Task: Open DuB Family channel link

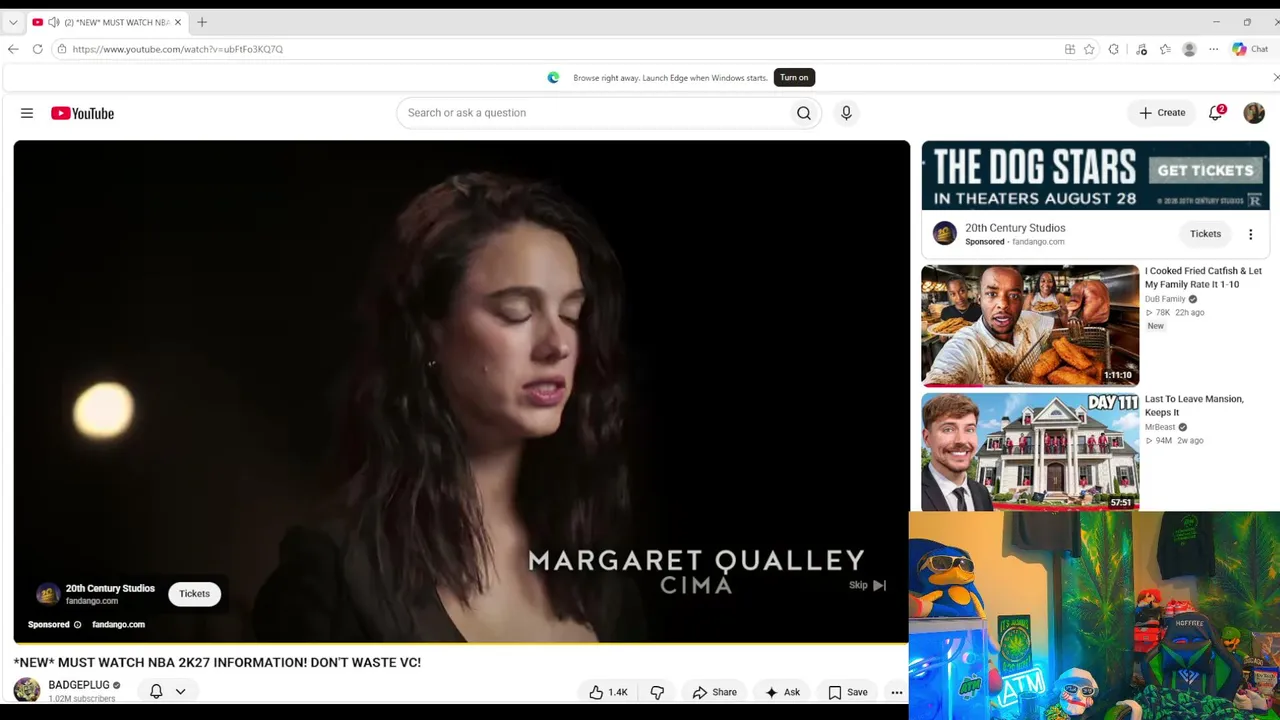Action: 1165,299
